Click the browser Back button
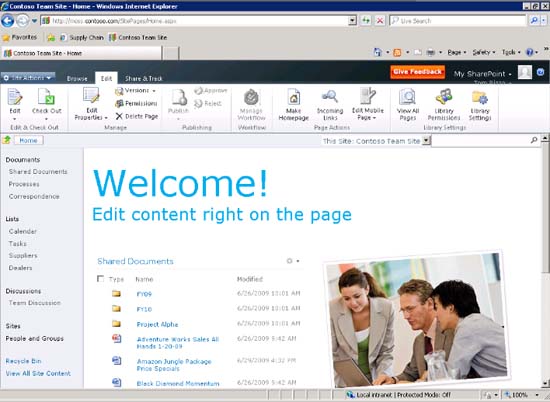This screenshot has height=402, width=550. point(8,21)
